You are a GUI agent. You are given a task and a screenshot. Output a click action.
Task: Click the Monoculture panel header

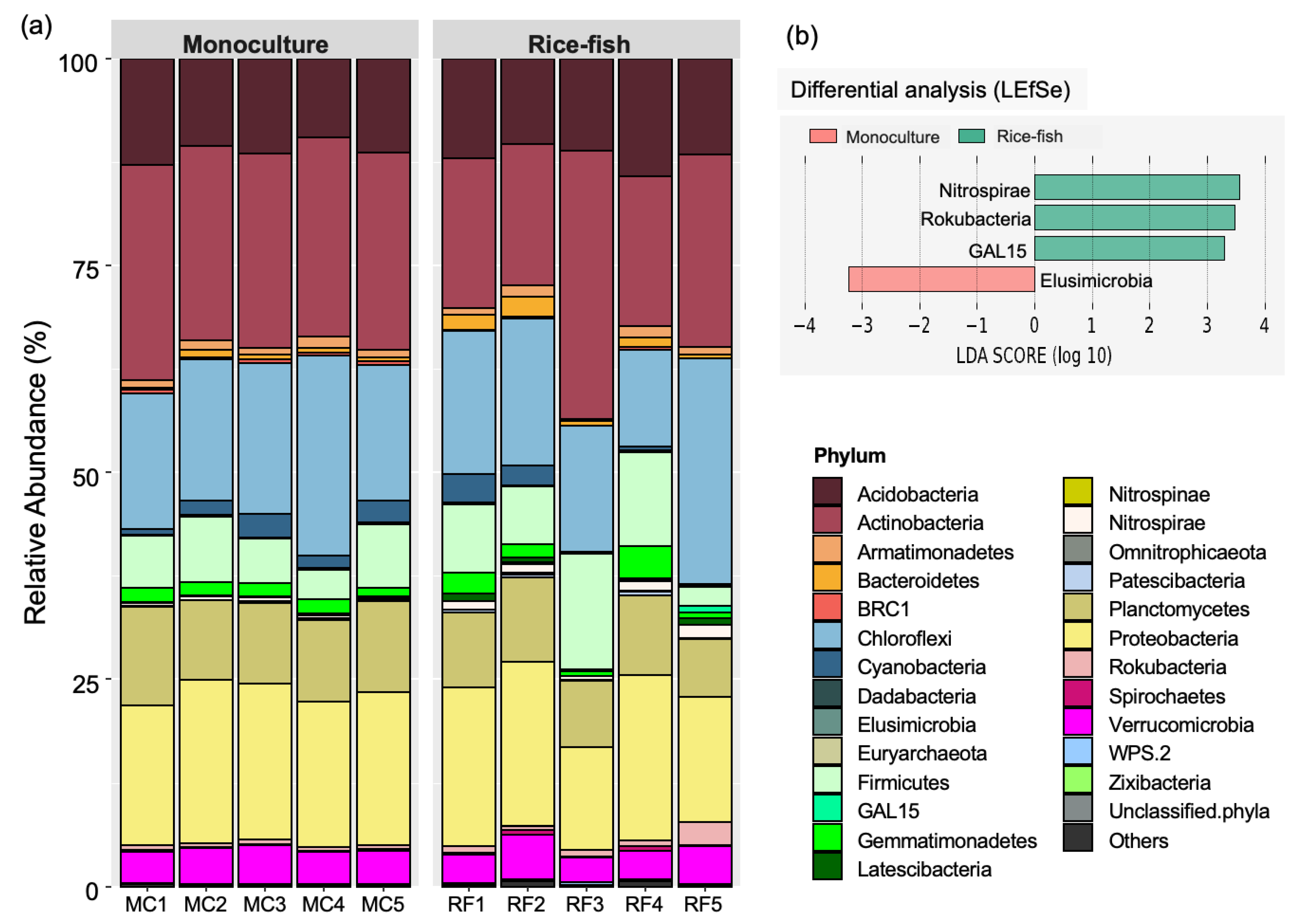tap(255, 44)
